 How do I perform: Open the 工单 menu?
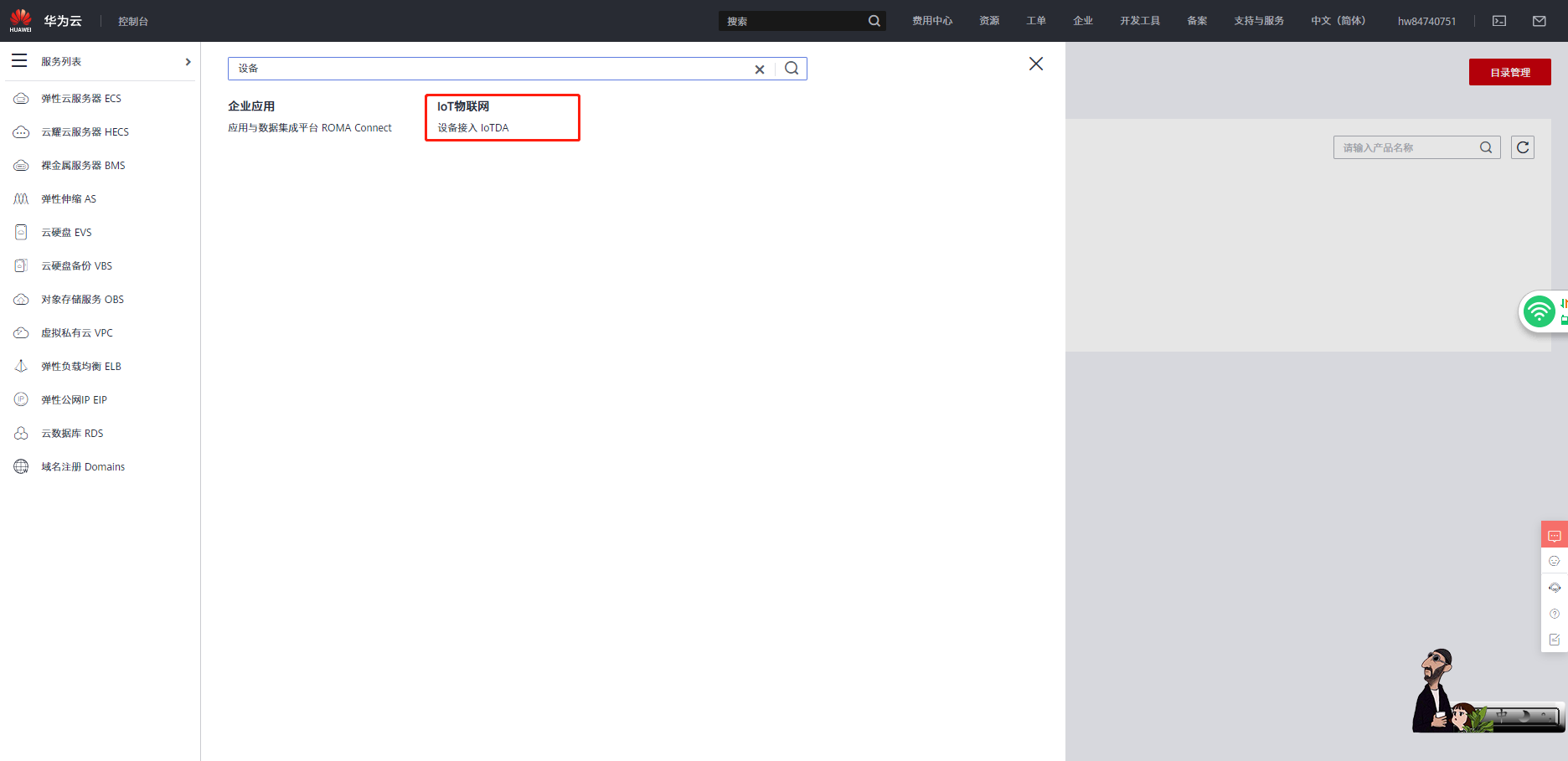point(1036,21)
